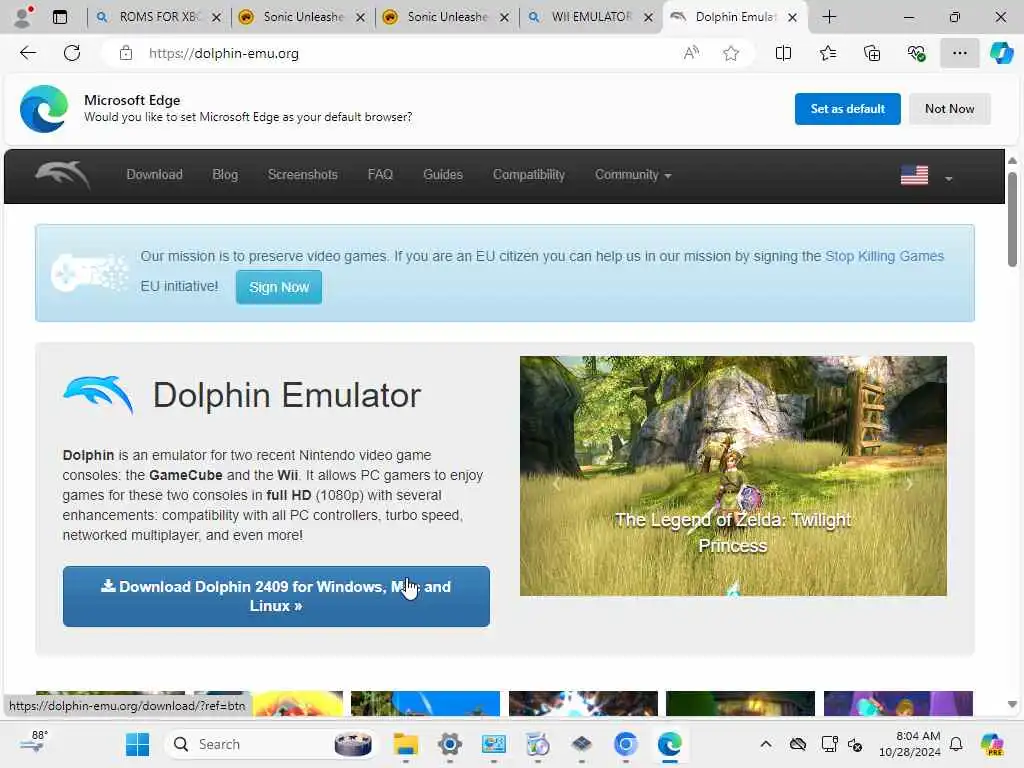Open Settings and more ellipsis menu
This screenshot has height=768, width=1024.
point(959,53)
